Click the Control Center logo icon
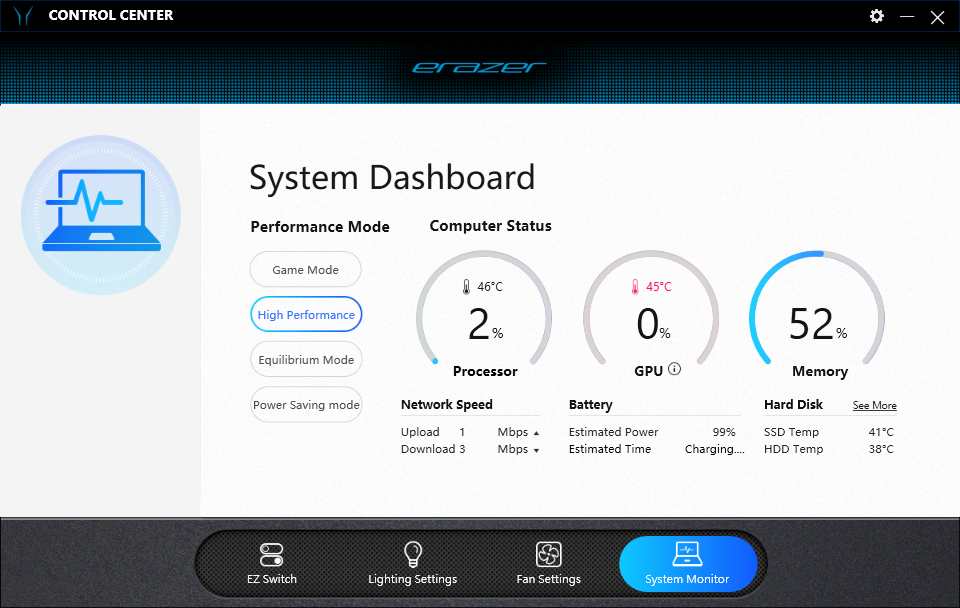Screen dimensions: 960x608 point(23,15)
